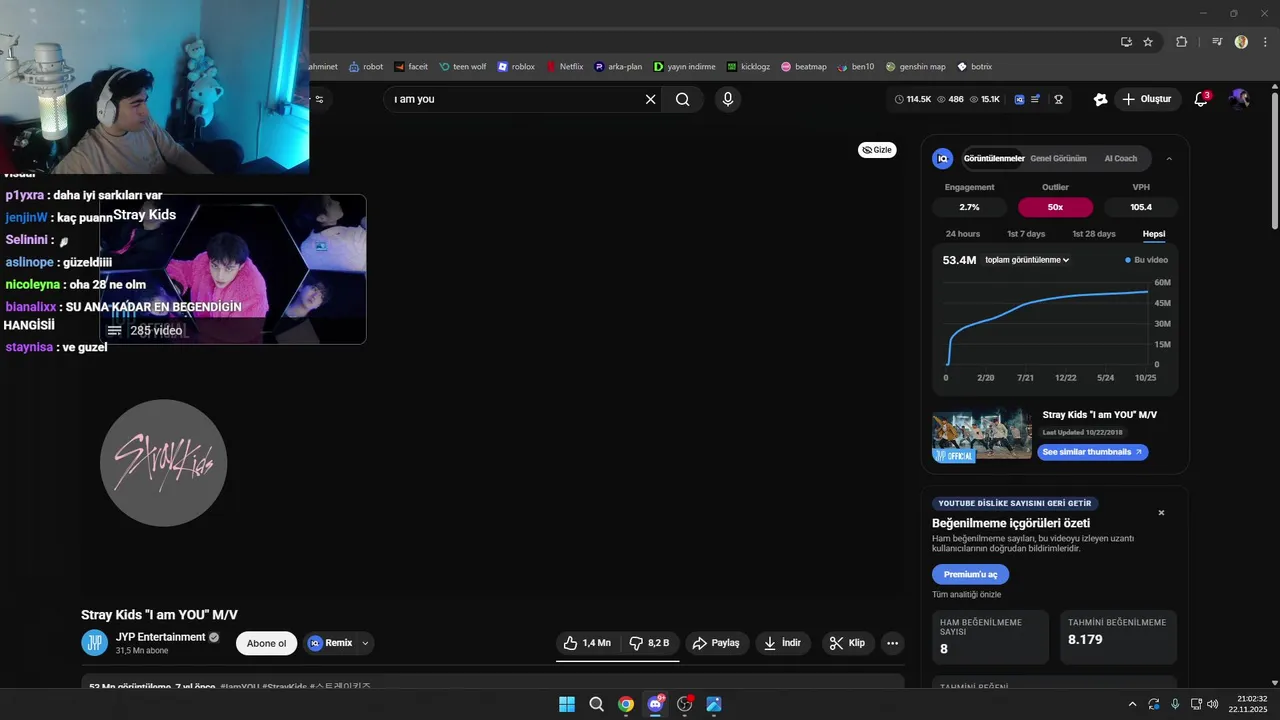
Task: Open search filter sliders icon
Action: tap(320, 99)
